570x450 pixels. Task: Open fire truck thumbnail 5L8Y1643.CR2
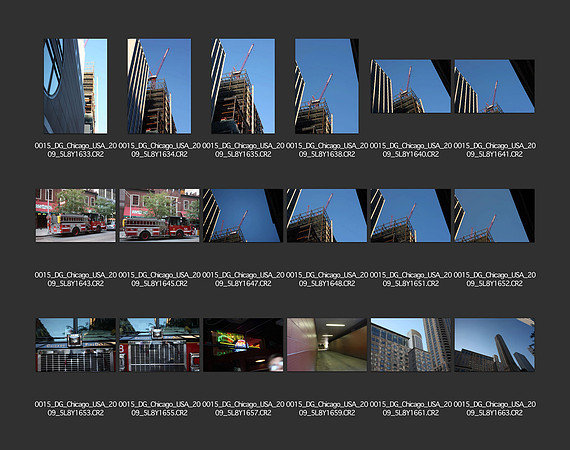pos(76,215)
